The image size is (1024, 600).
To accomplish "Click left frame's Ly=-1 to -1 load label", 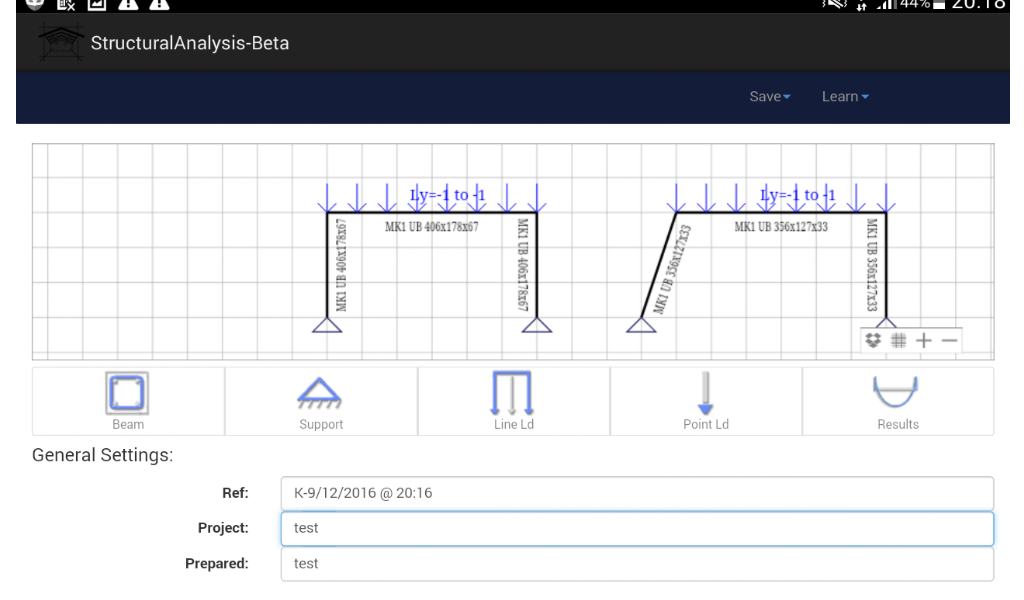I will tap(447, 195).
